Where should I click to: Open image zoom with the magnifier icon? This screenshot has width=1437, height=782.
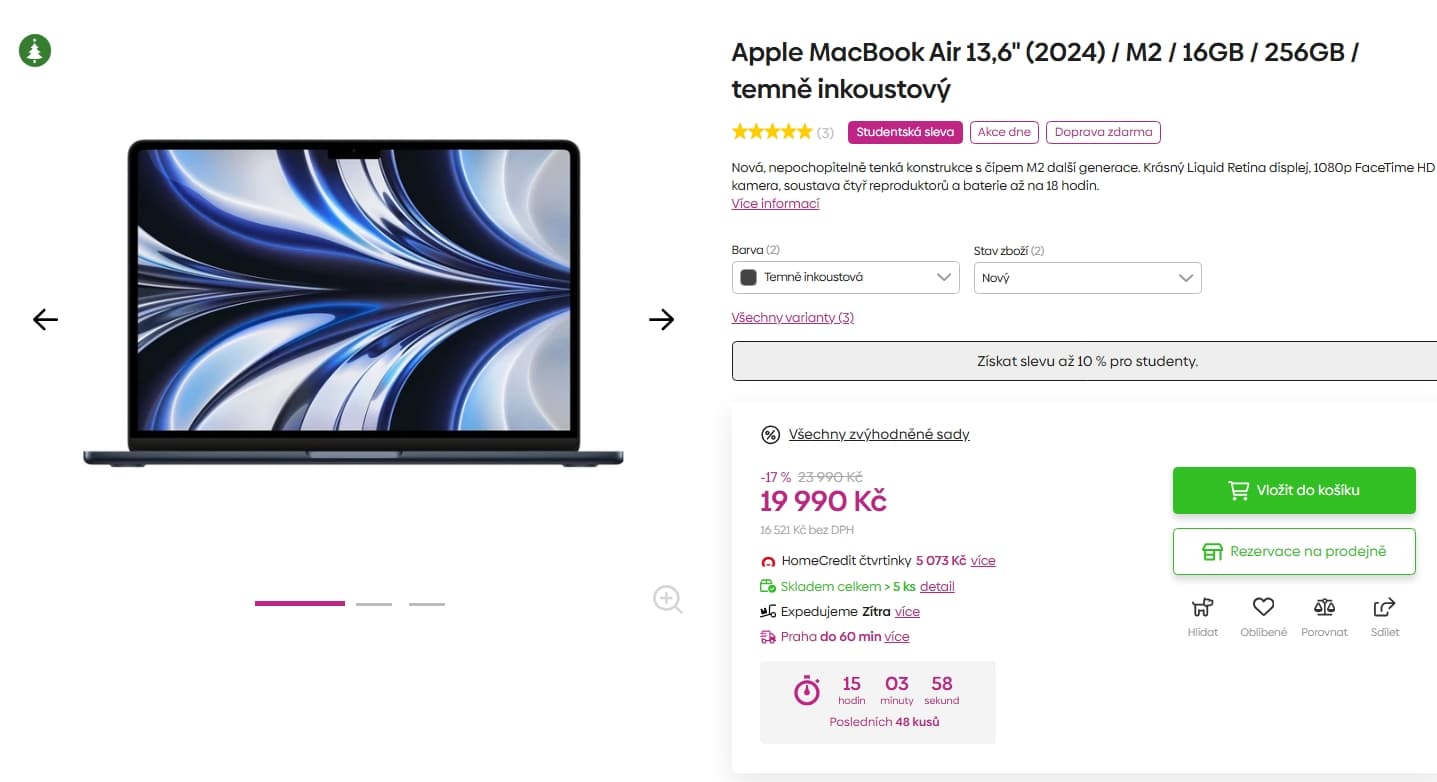(667, 599)
